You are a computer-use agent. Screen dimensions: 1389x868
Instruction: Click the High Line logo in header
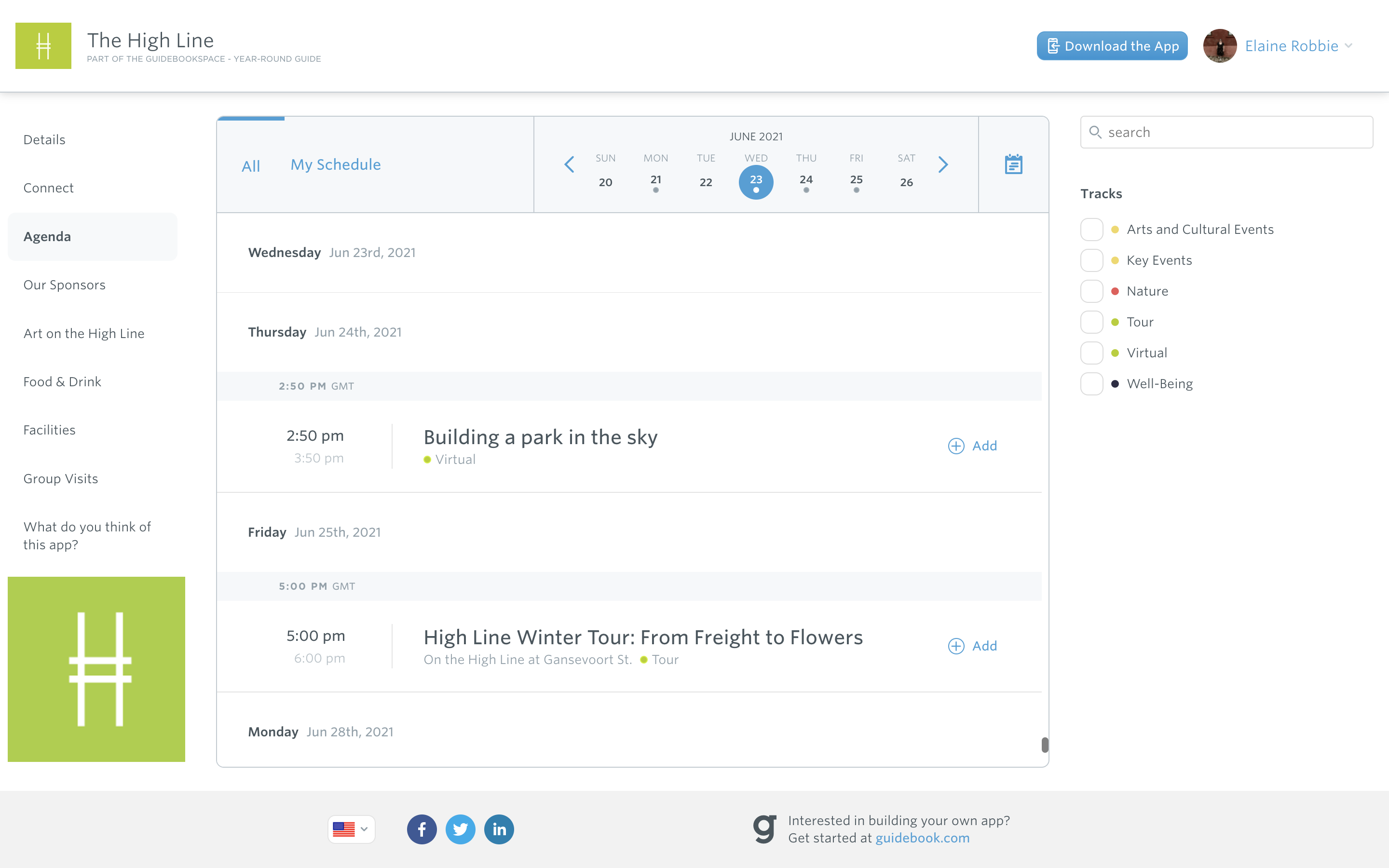point(43,46)
